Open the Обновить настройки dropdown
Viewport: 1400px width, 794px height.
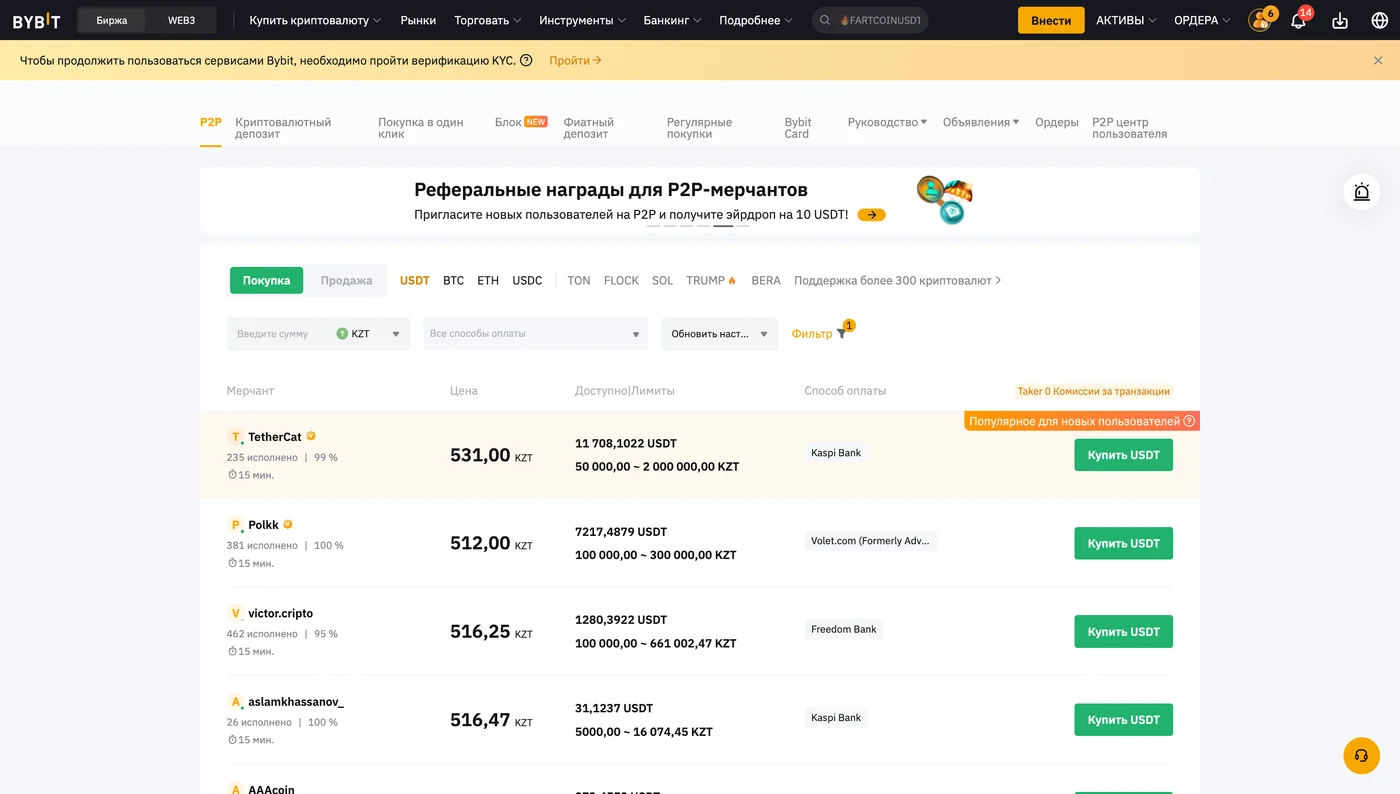(719, 334)
